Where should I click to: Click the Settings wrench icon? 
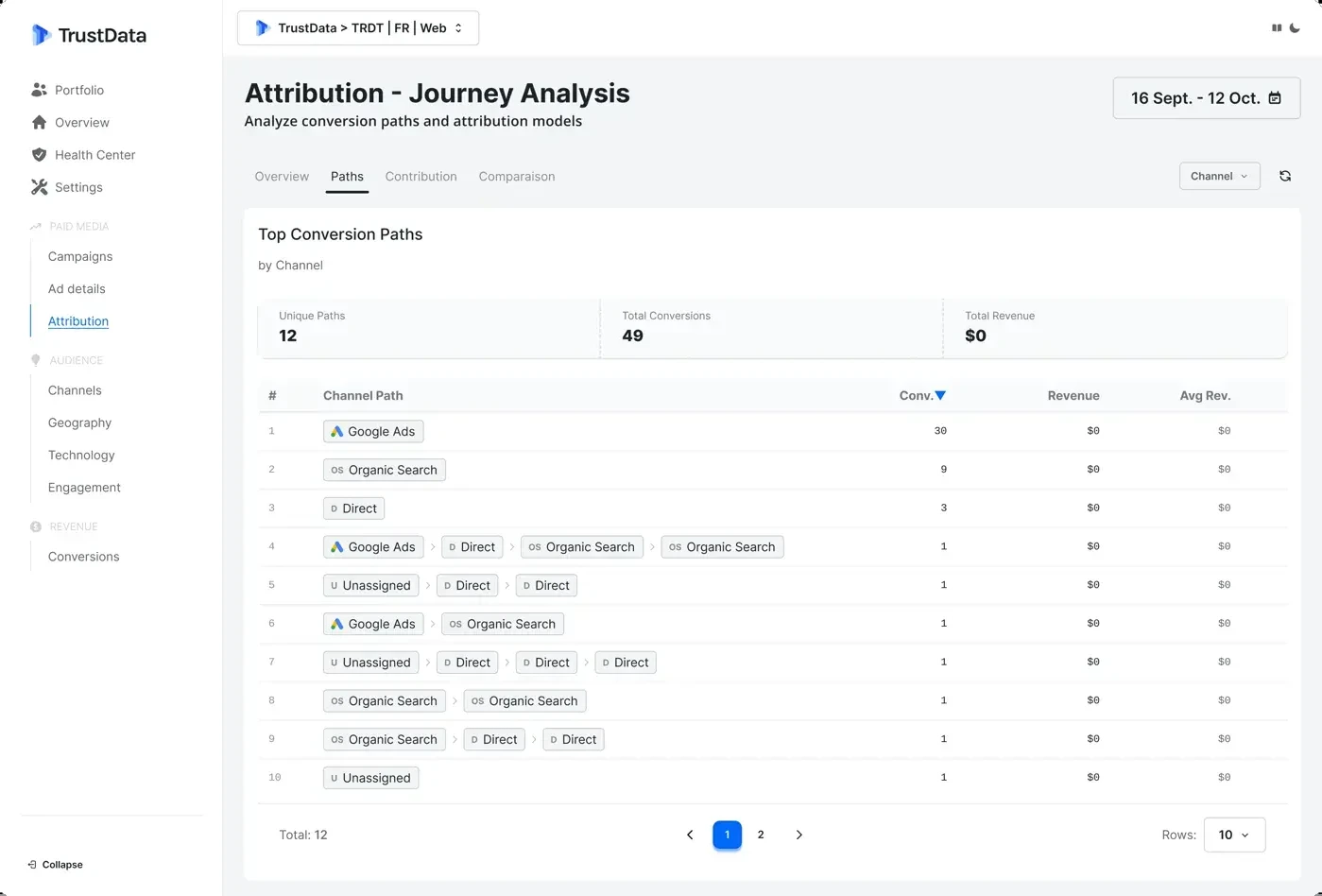tap(38, 187)
